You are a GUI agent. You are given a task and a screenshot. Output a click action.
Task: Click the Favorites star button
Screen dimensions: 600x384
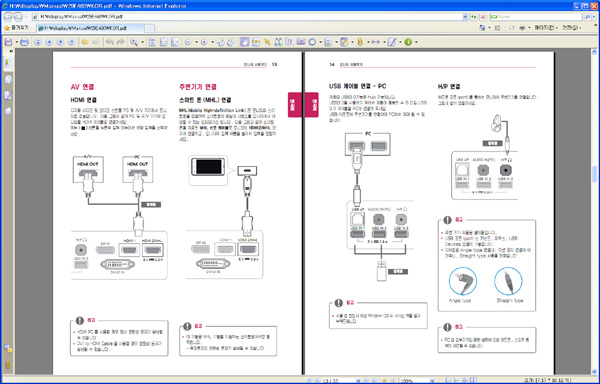click(16, 28)
